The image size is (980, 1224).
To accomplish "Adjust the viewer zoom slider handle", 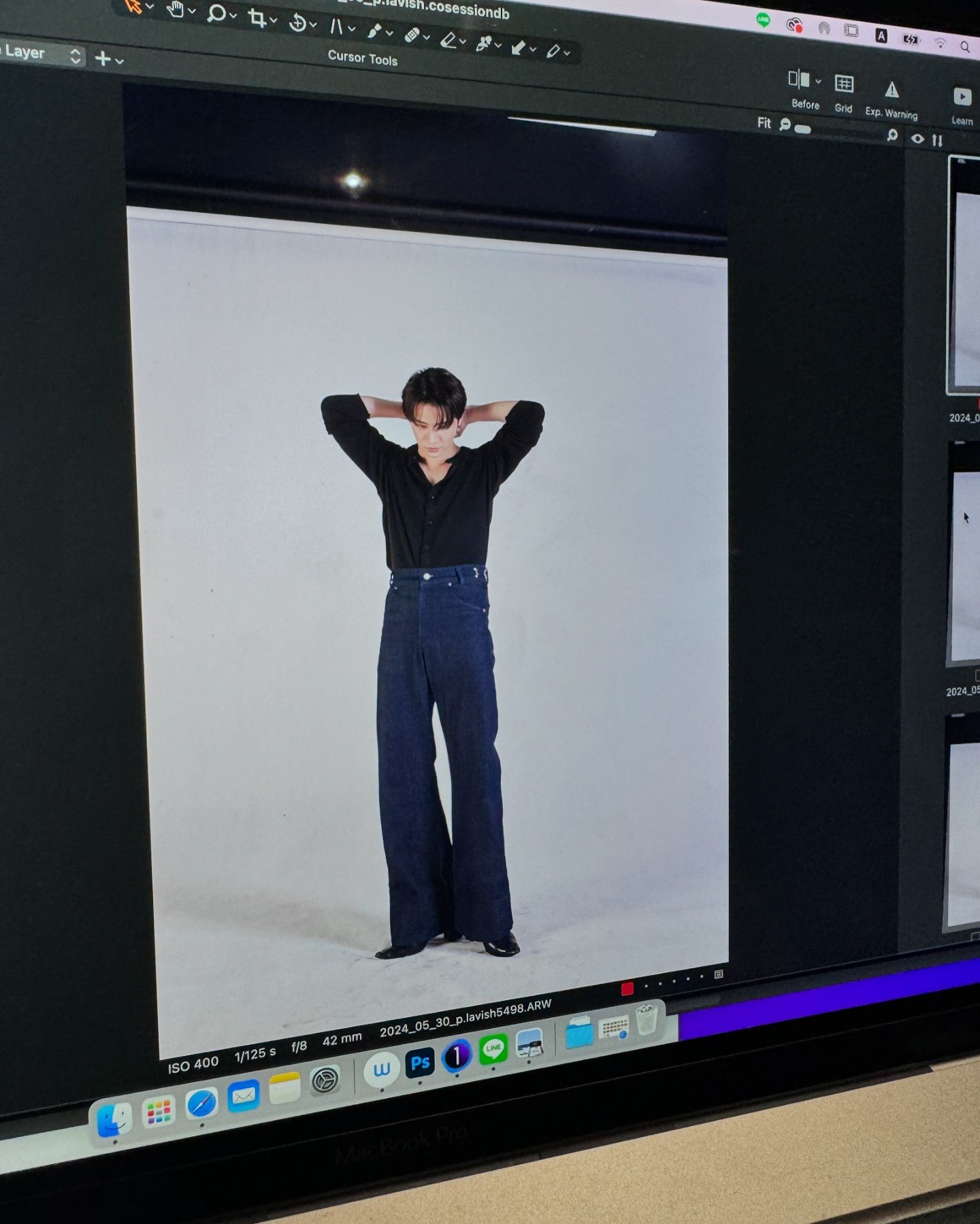I will (803, 129).
